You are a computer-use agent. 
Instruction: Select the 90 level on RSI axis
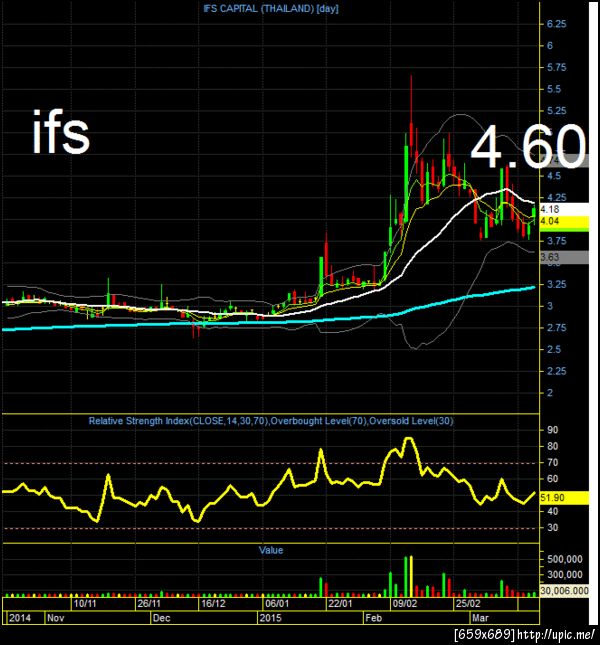553,430
